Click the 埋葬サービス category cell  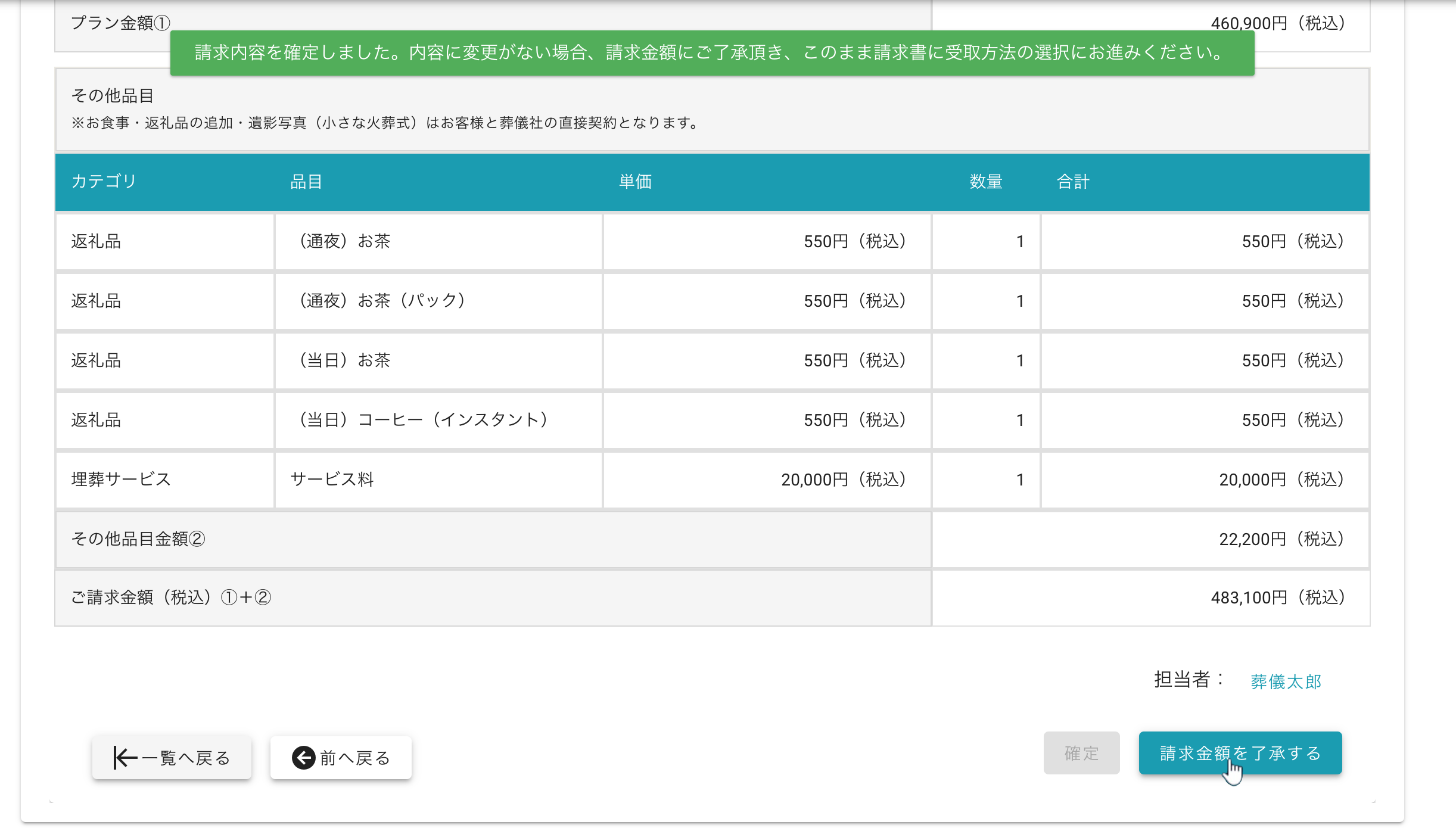point(121,480)
